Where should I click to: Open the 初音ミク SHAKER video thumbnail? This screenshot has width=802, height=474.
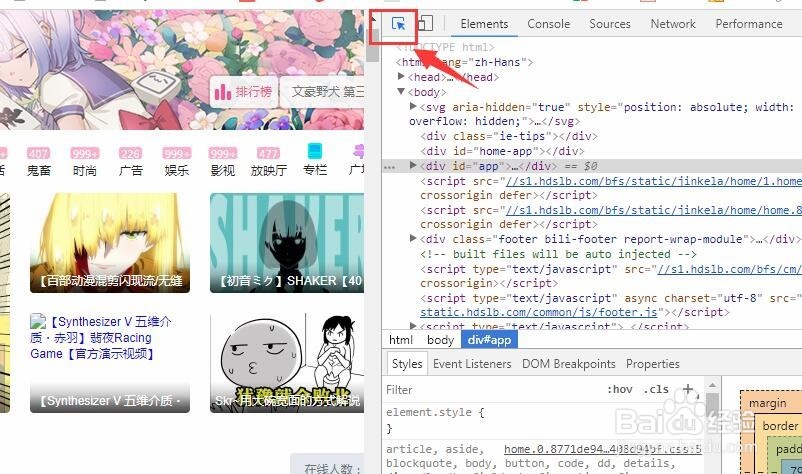pos(287,243)
